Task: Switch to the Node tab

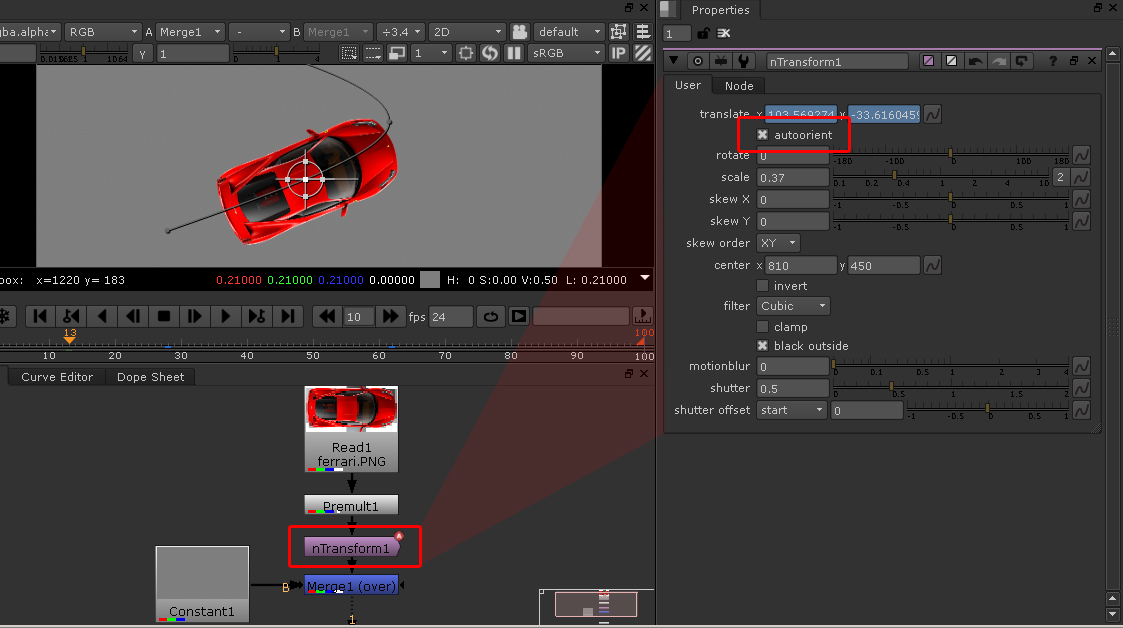Action: pos(739,86)
